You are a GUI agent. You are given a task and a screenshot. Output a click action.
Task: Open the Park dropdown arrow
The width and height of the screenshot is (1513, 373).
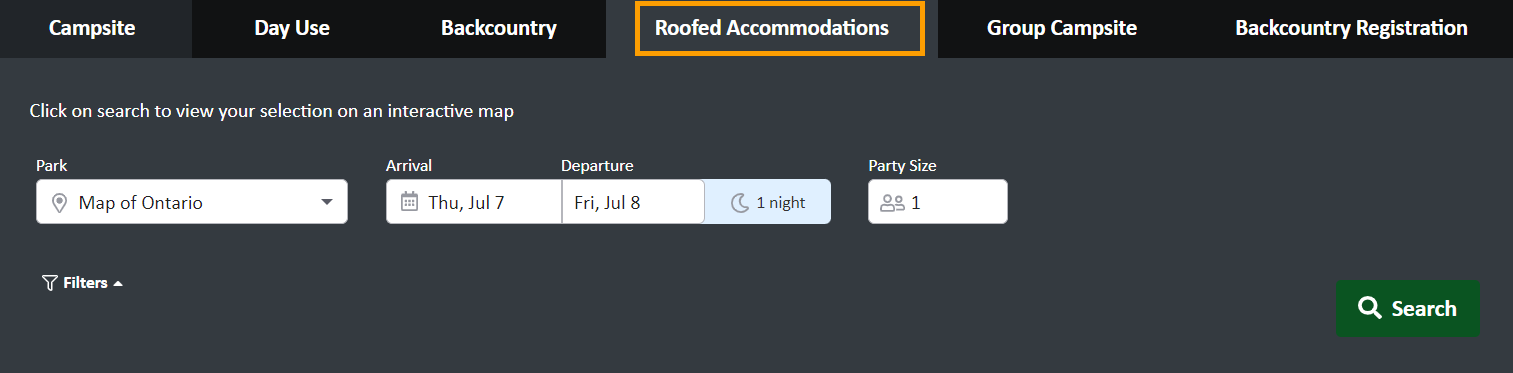click(x=327, y=202)
